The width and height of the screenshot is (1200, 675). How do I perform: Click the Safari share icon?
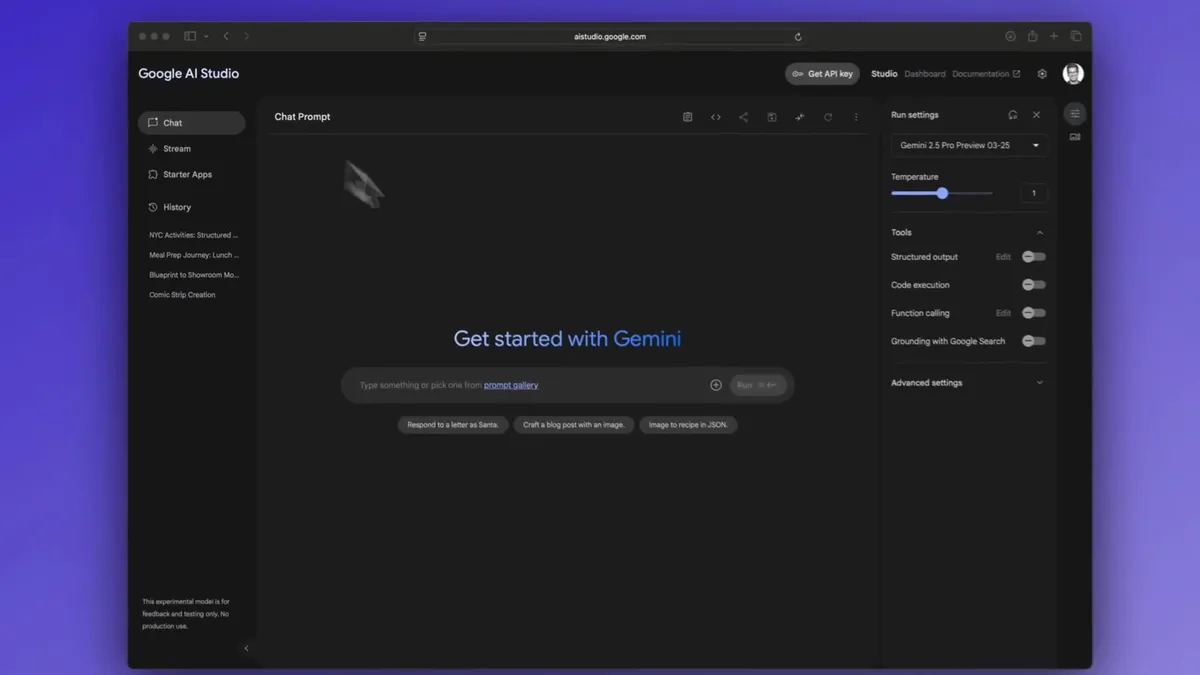1032,36
